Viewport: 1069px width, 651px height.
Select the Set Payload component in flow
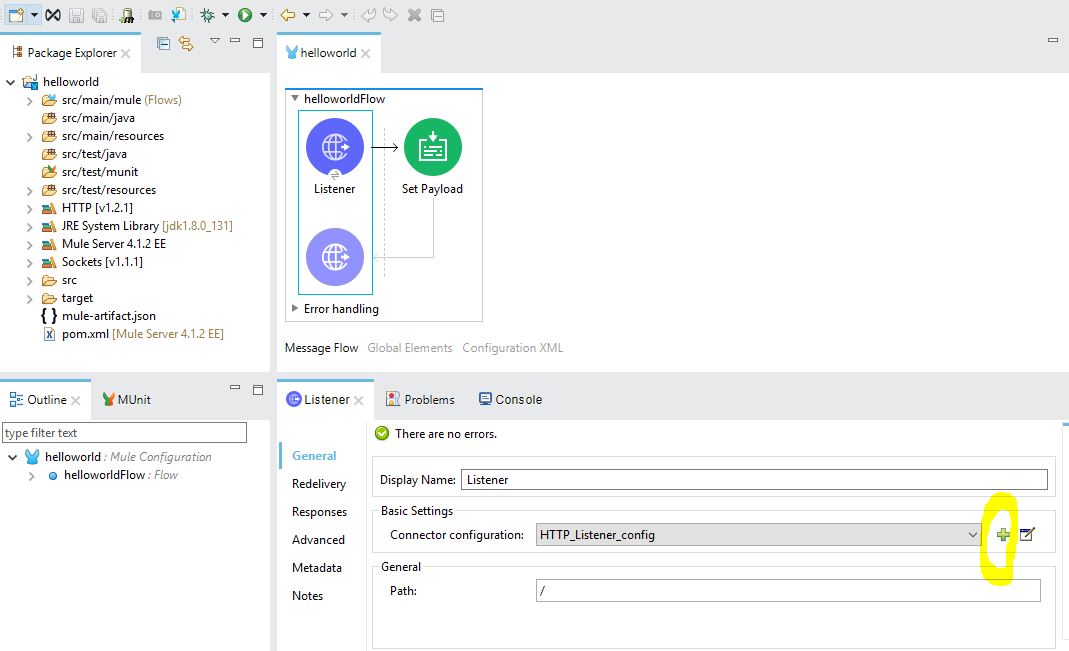[432, 148]
